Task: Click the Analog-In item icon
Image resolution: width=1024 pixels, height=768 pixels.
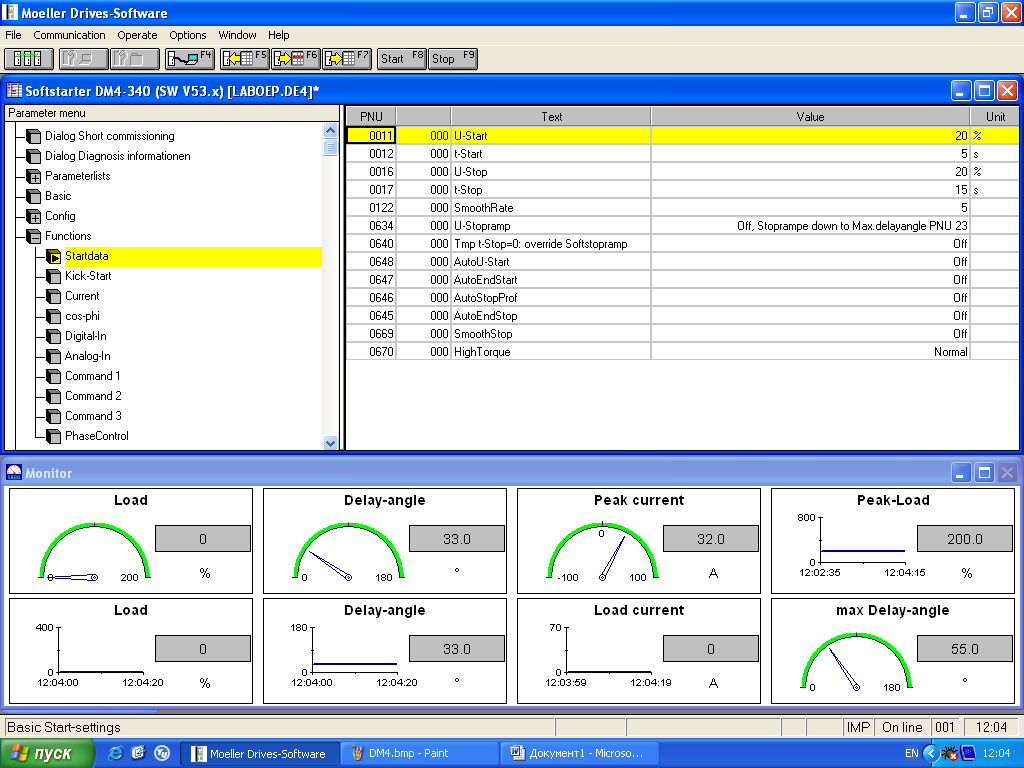Action: pos(54,357)
